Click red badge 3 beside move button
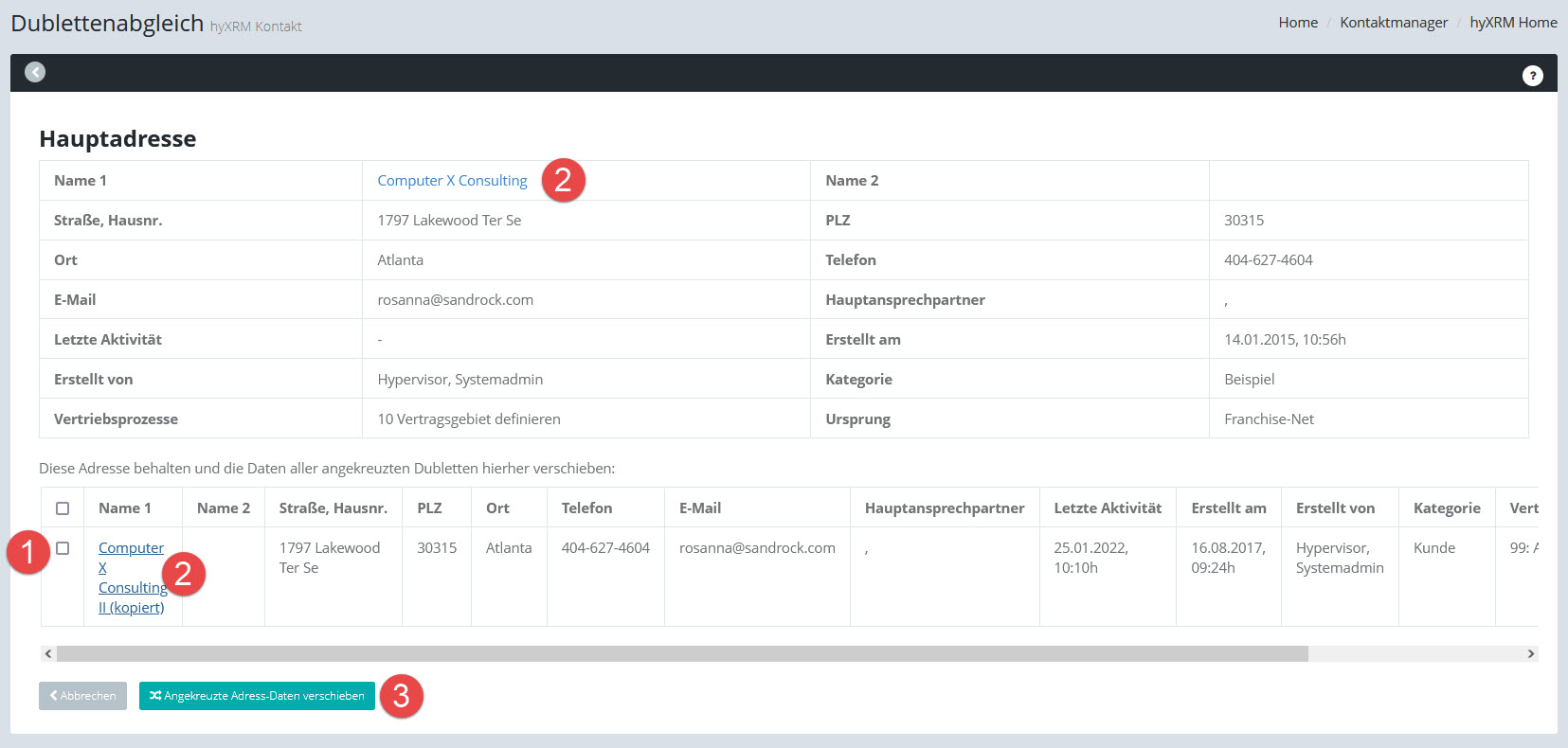 click(401, 696)
